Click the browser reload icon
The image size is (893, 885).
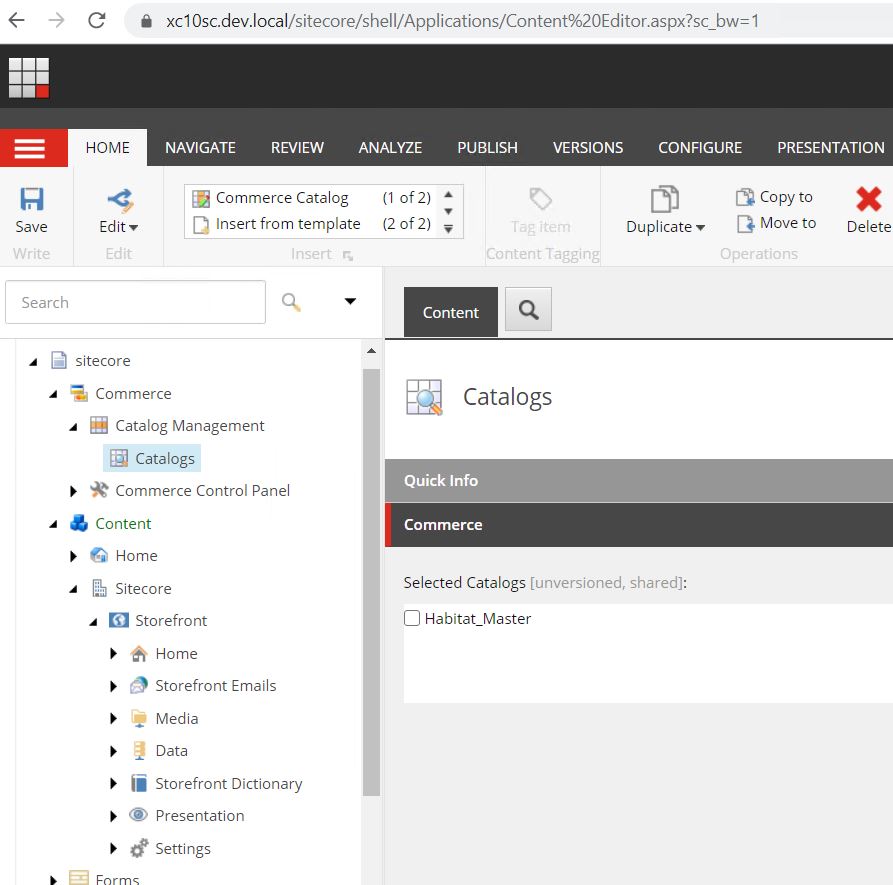coord(97,20)
